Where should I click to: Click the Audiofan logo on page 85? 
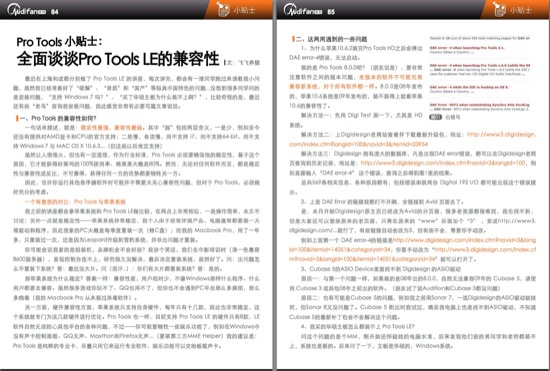pyautogui.click(x=303, y=10)
